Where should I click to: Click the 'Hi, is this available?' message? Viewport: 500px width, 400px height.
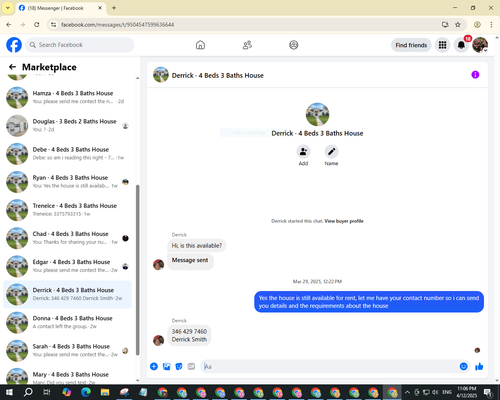(x=197, y=246)
